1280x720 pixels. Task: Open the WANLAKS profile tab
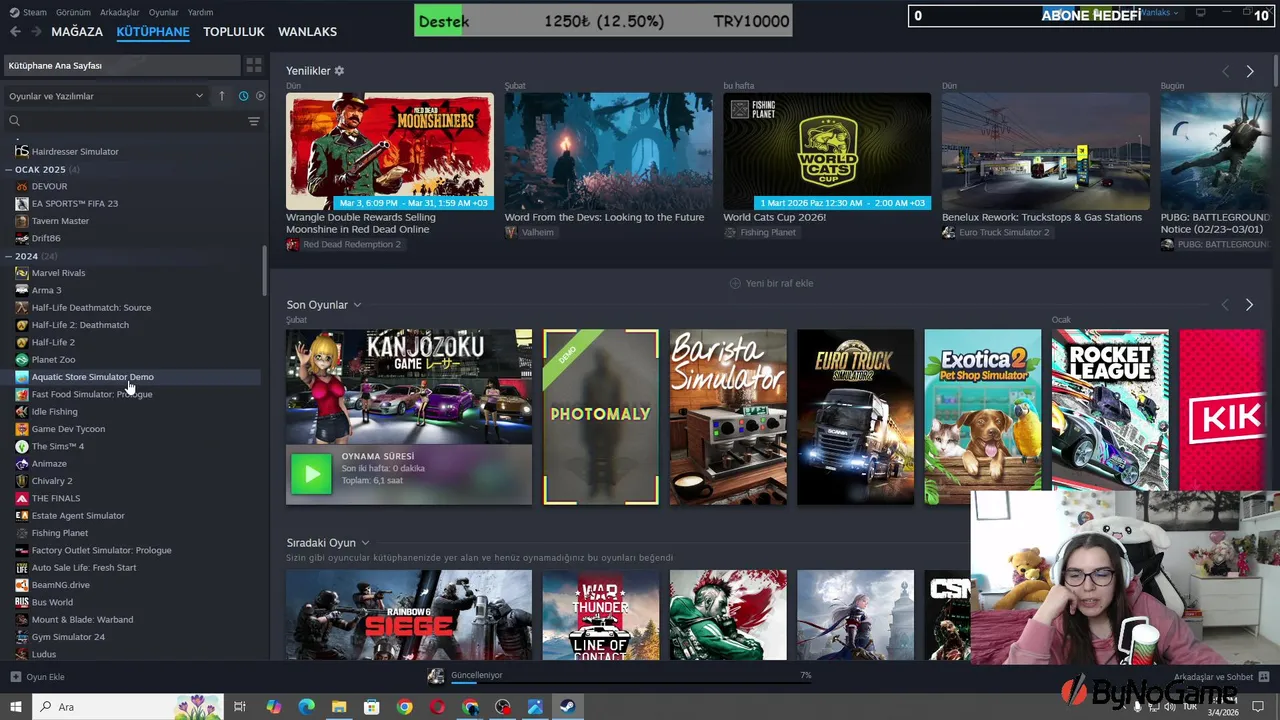(307, 32)
